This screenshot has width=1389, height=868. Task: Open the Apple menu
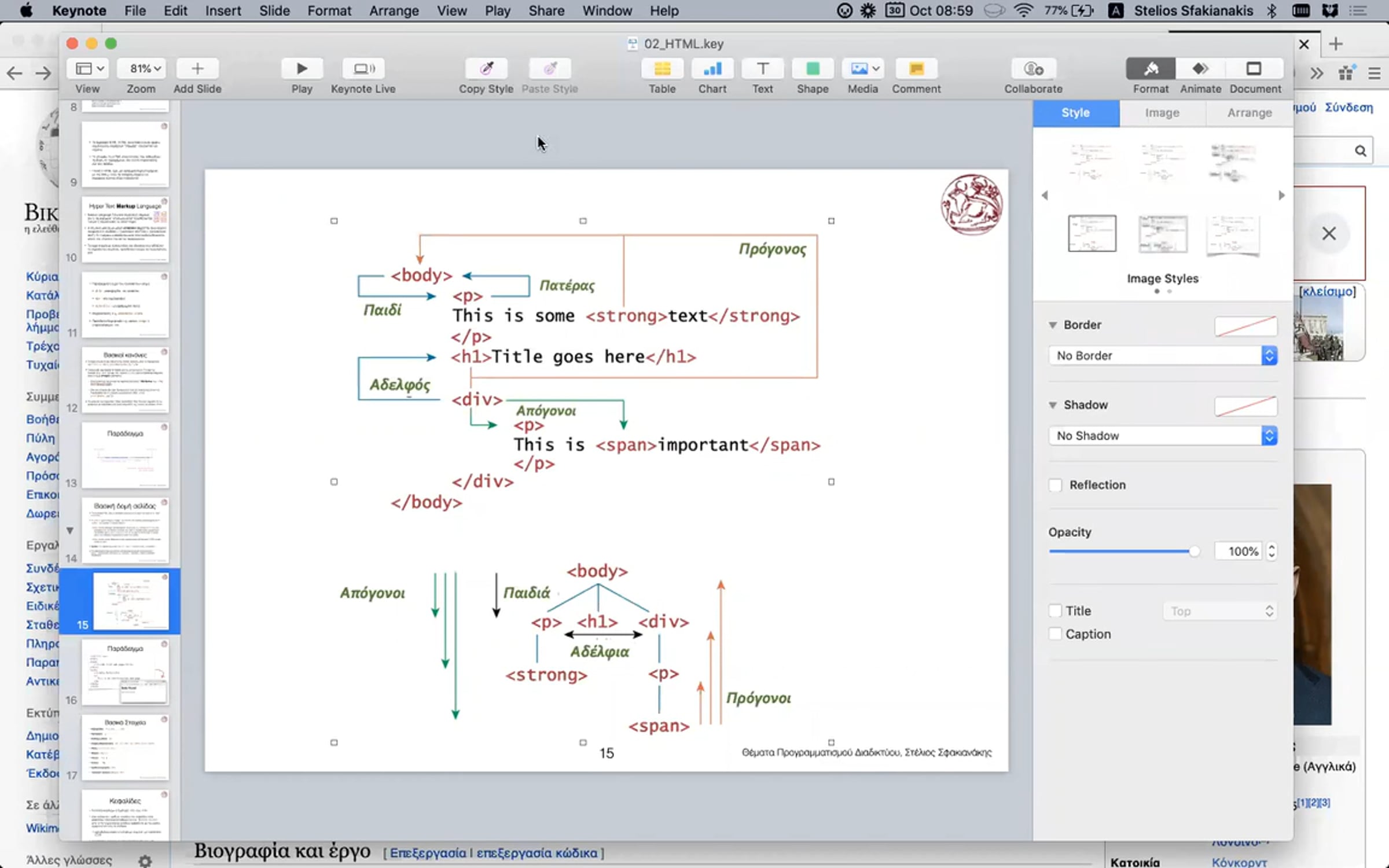pos(26,11)
